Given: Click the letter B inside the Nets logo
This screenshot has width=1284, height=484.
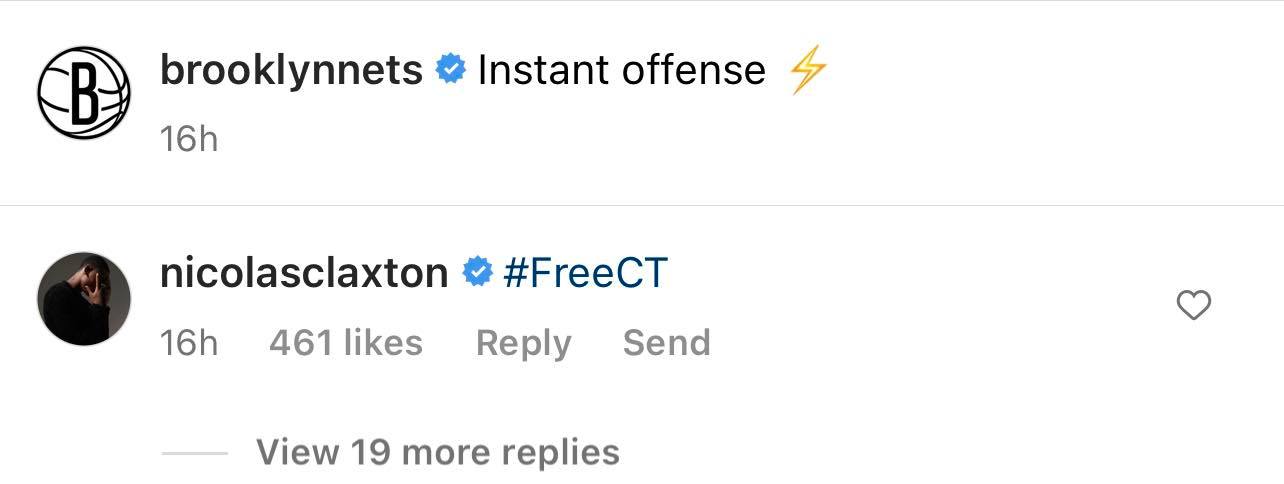Looking at the screenshot, I should (86, 93).
